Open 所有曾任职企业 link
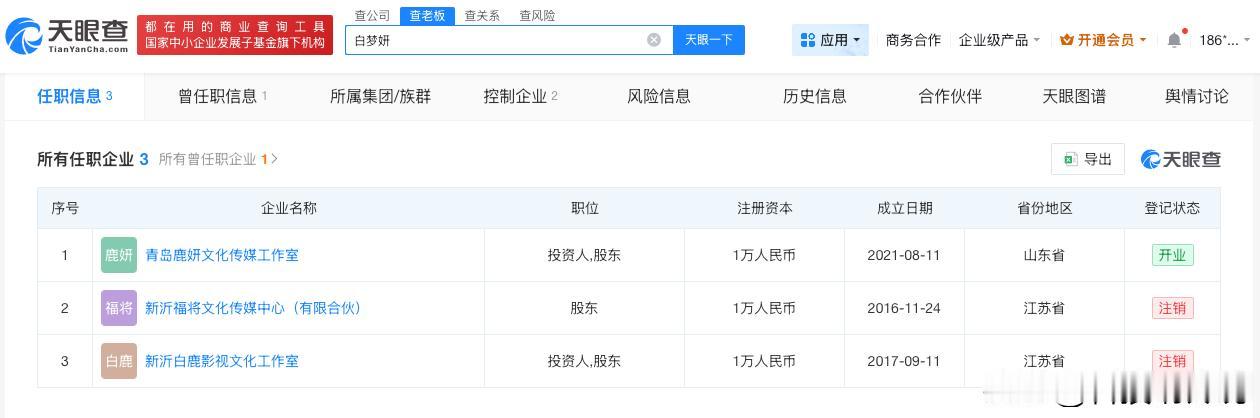Image resolution: width=1260 pixels, height=418 pixels. tap(218, 159)
